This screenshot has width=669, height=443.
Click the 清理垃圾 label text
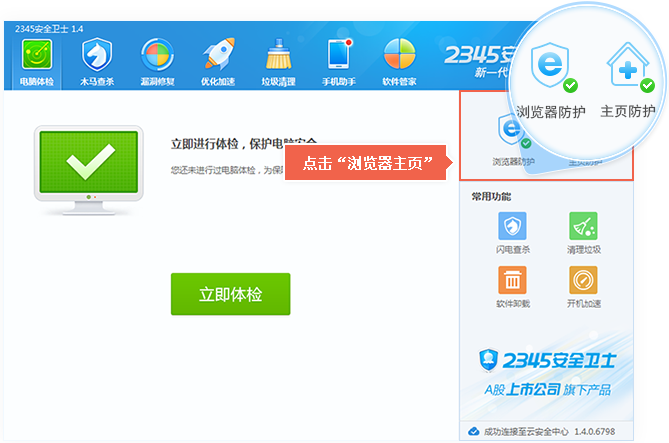(x=584, y=249)
